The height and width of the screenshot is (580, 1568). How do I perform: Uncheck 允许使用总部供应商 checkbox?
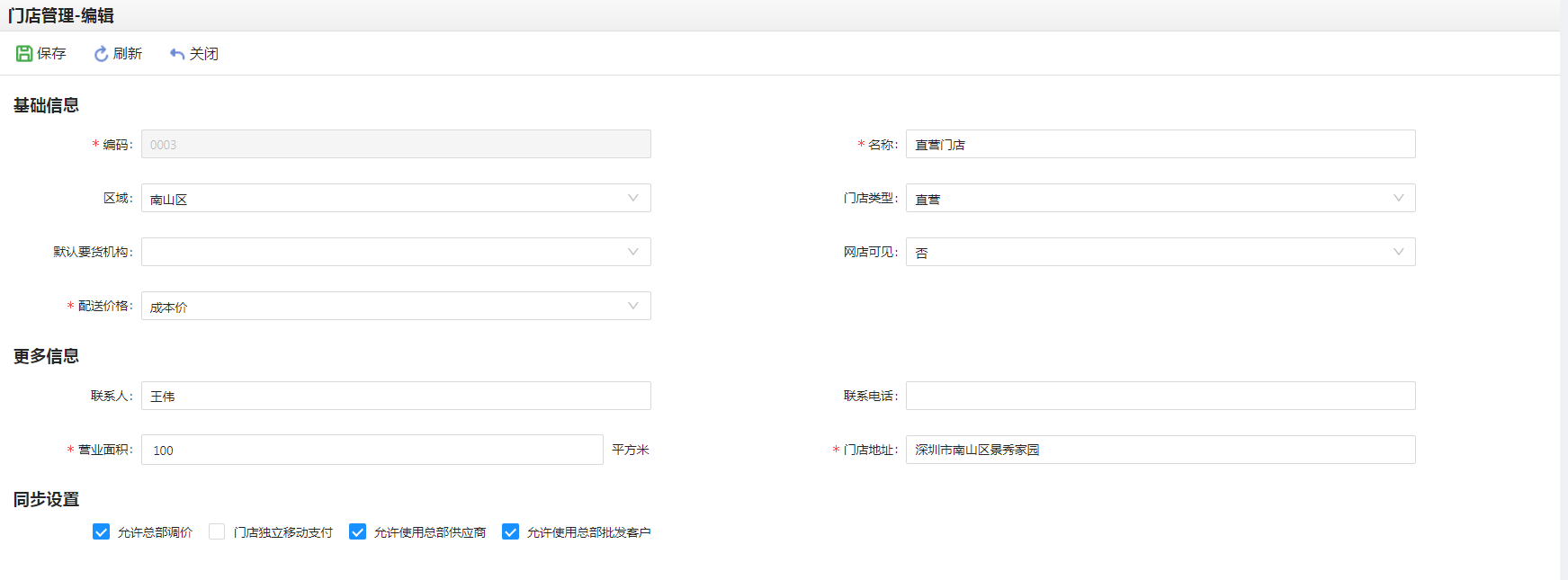[357, 531]
